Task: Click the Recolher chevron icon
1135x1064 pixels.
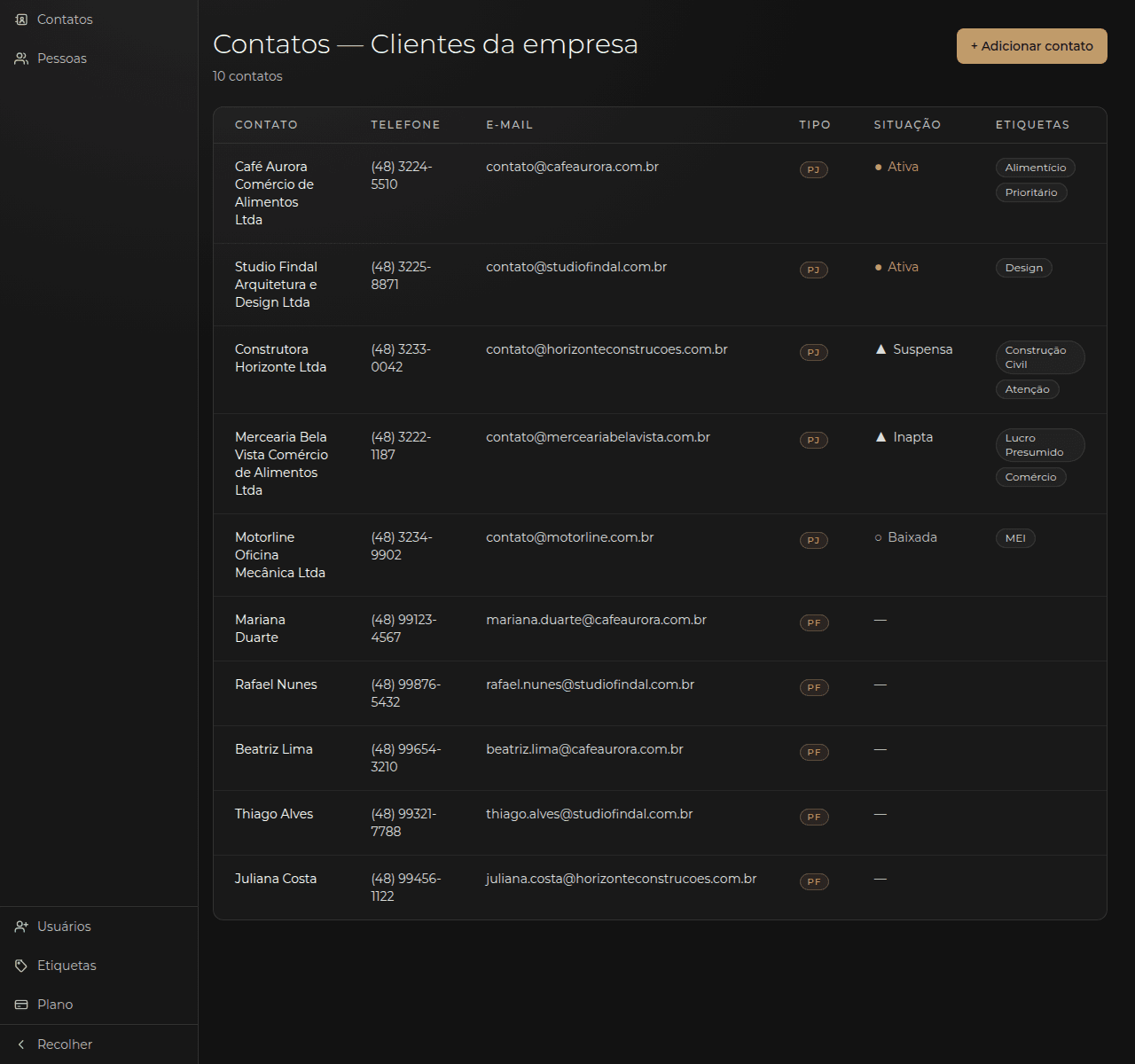Action: pos(21,1044)
